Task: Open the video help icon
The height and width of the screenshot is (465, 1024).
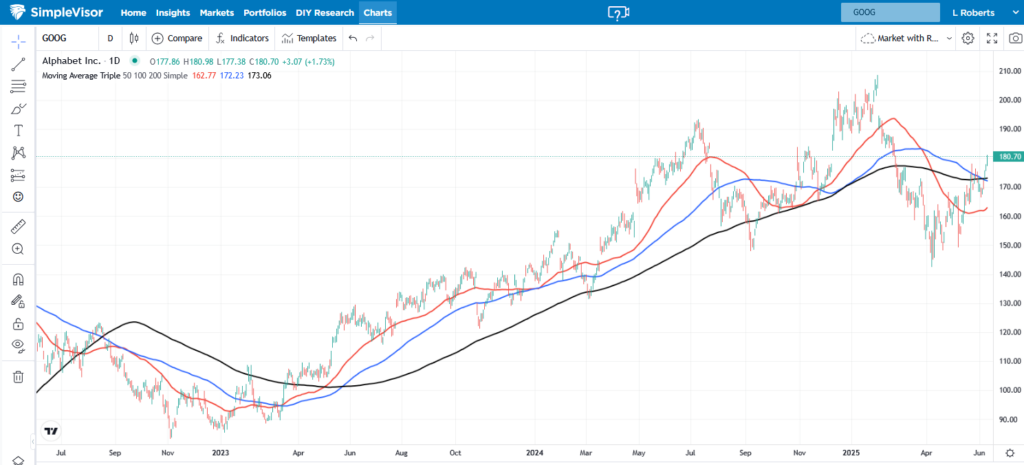Action: (619, 13)
